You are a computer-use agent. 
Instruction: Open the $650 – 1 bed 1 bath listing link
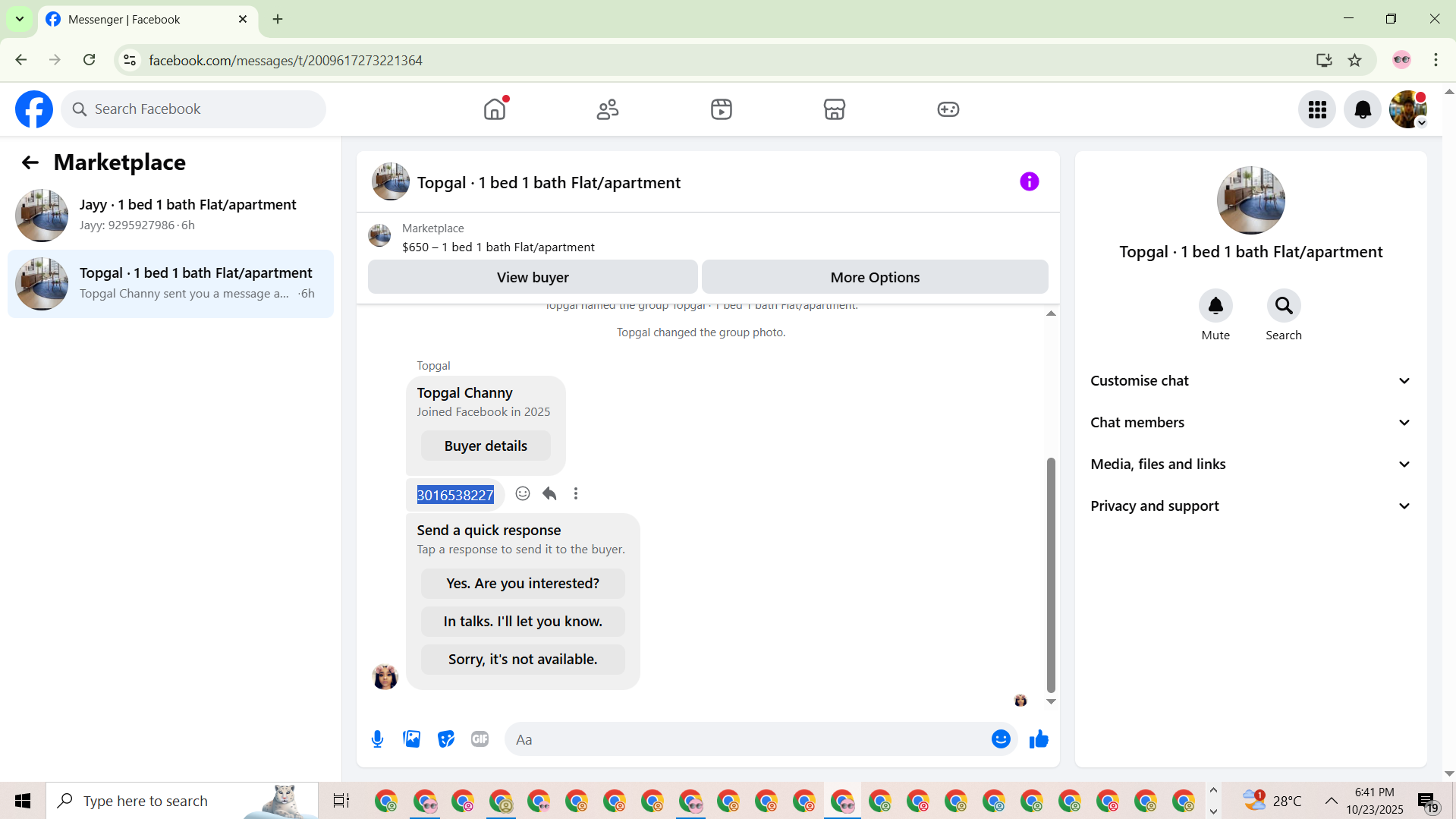tap(498, 247)
